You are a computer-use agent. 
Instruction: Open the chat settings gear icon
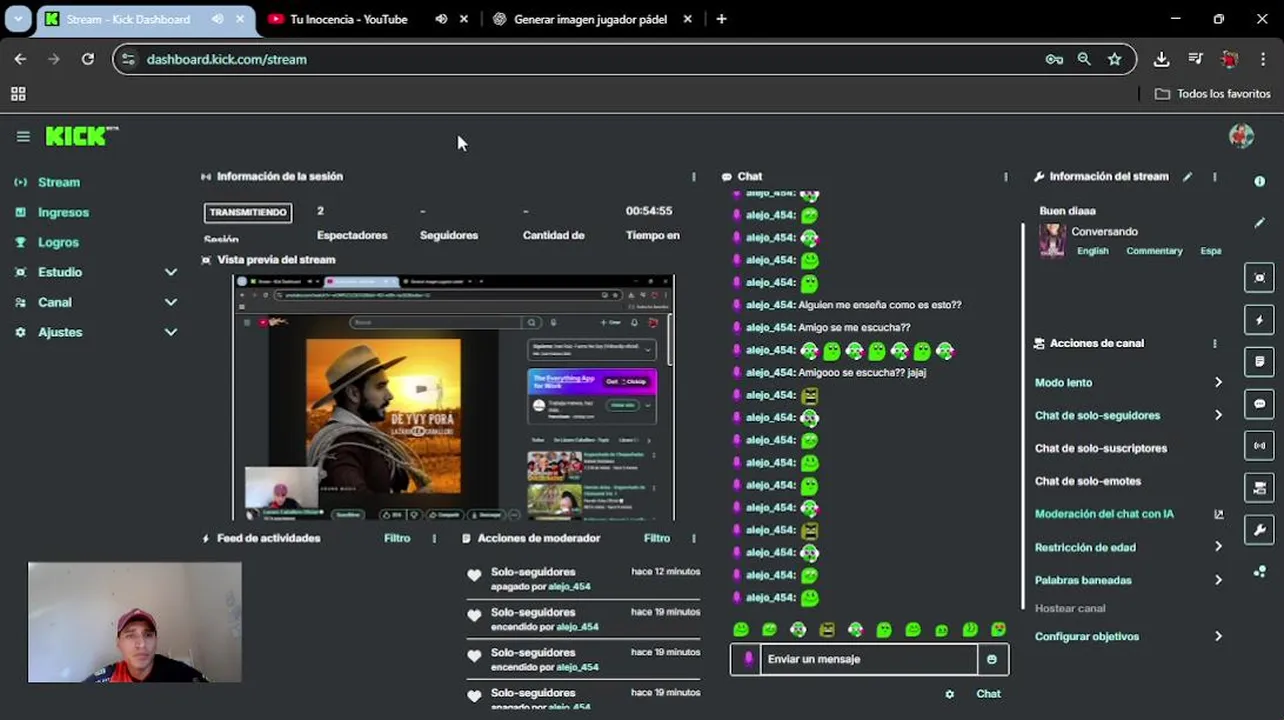[x=949, y=694]
